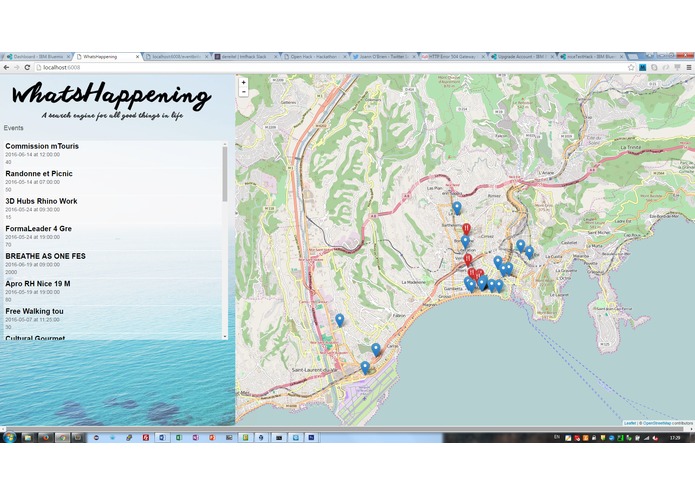The height and width of the screenshot is (494, 695).
Task: Close the Dashboard - IBM Bluemix tab
Action: (x=68, y=57)
